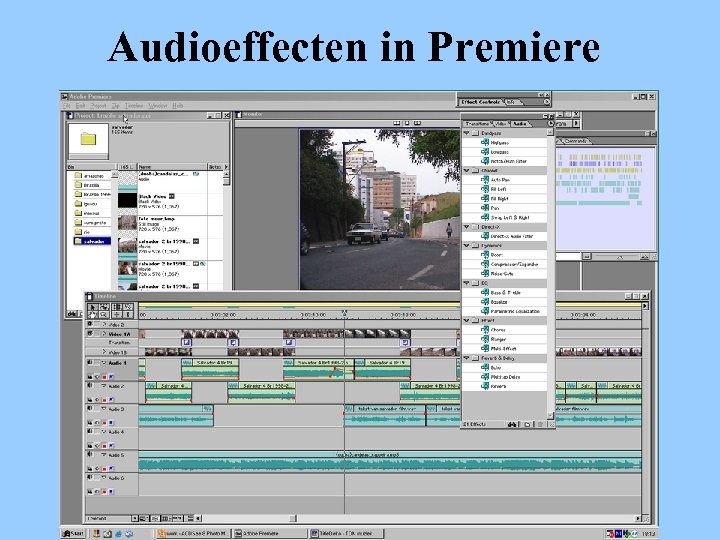Mute the Audio 6 track speaker

click(x=90, y=478)
